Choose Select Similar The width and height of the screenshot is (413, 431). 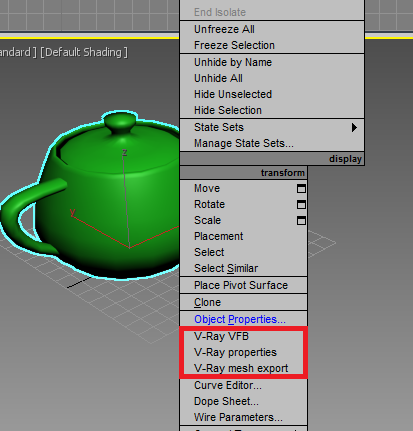243,268
